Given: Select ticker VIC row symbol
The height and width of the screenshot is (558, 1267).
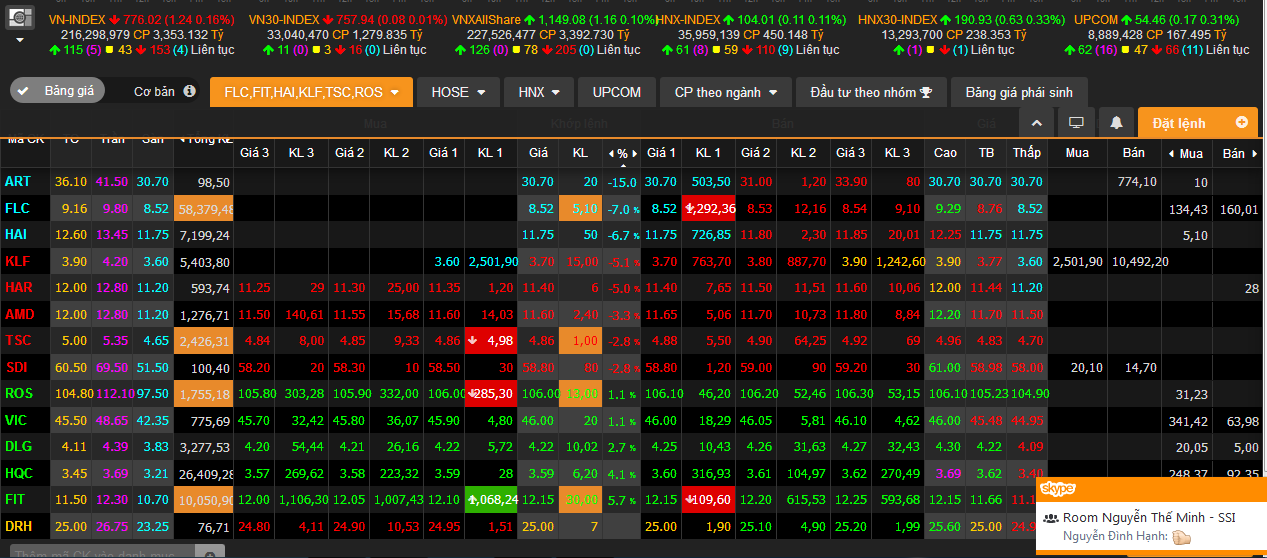Looking at the screenshot, I should pyautogui.click(x=15, y=420).
